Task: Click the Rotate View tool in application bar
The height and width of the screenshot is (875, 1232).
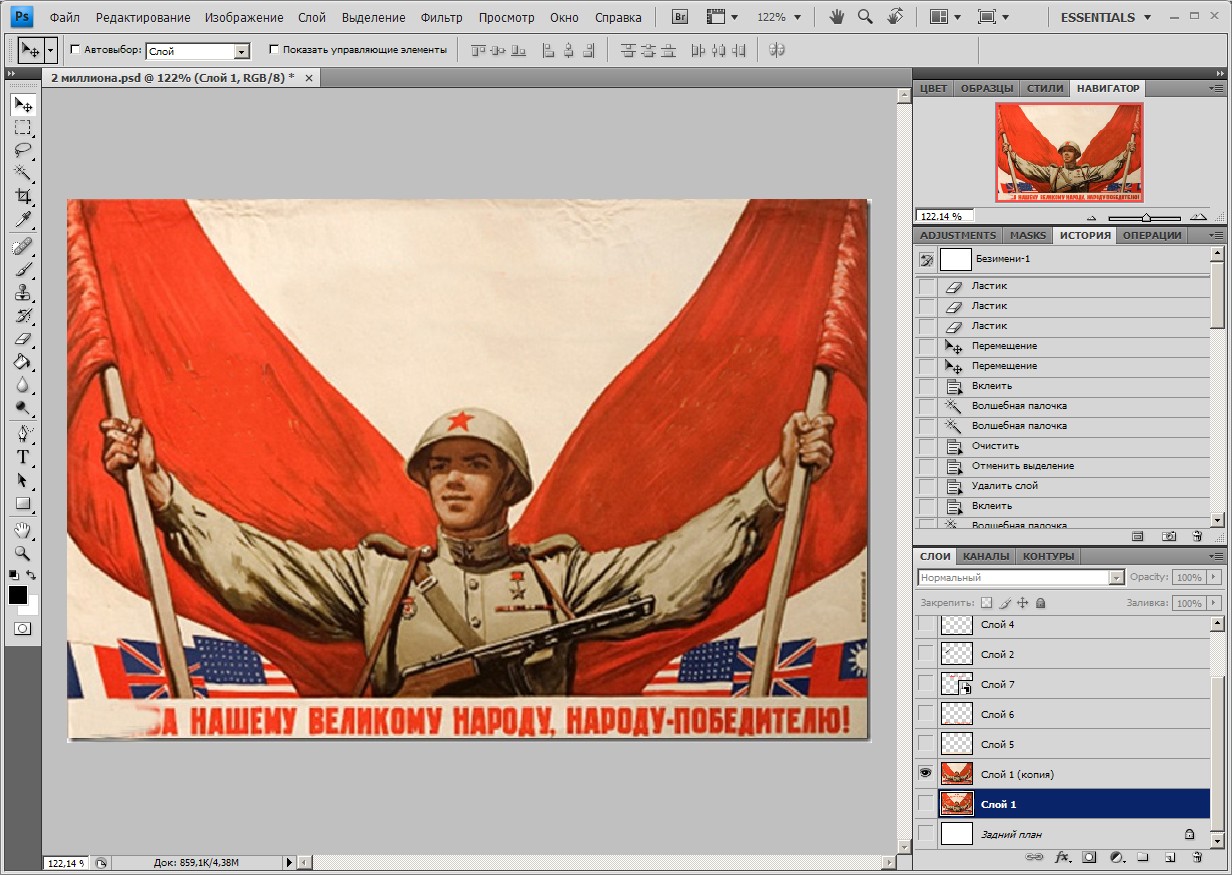Action: pos(895,17)
